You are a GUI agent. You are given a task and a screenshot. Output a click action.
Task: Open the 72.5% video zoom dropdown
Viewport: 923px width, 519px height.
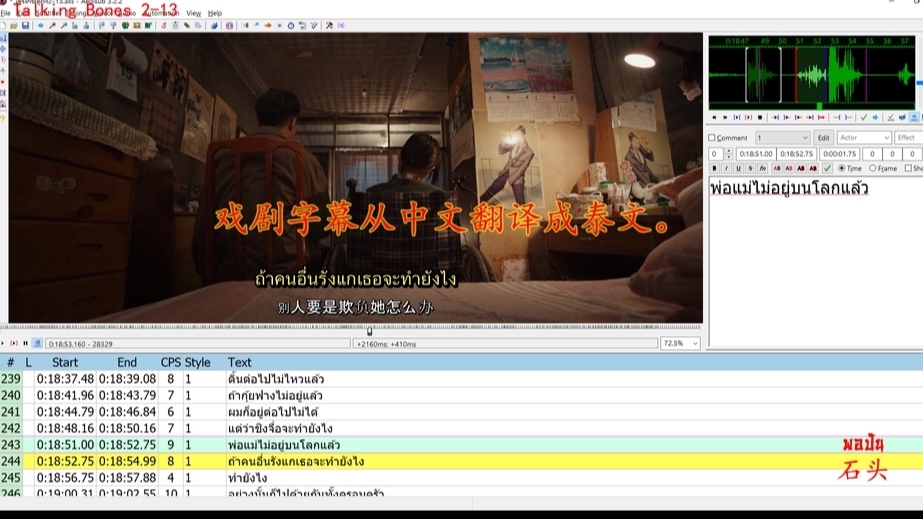pos(680,343)
